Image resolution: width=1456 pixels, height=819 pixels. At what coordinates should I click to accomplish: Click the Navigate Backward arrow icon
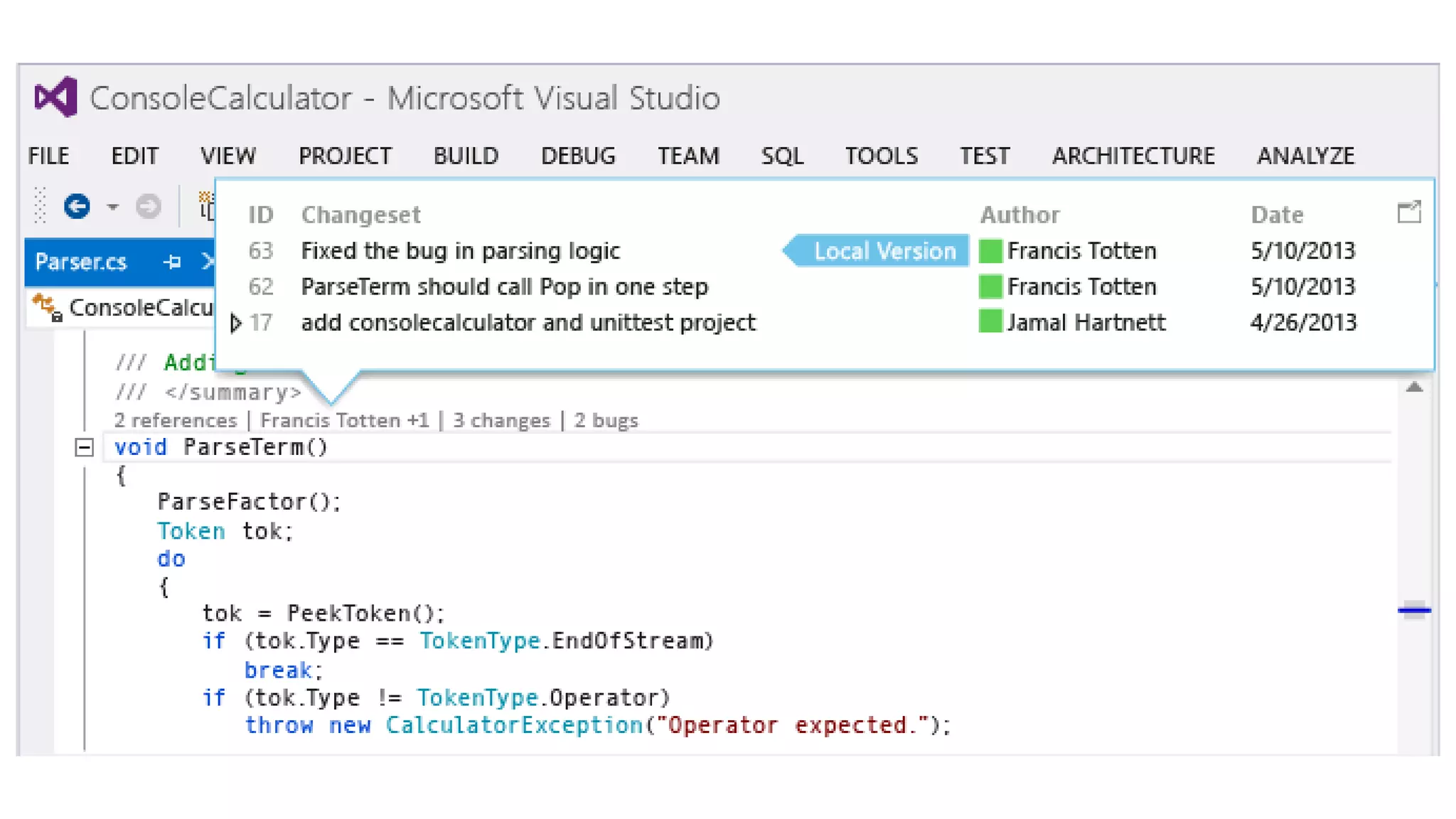pyautogui.click(x=77, y=206)
